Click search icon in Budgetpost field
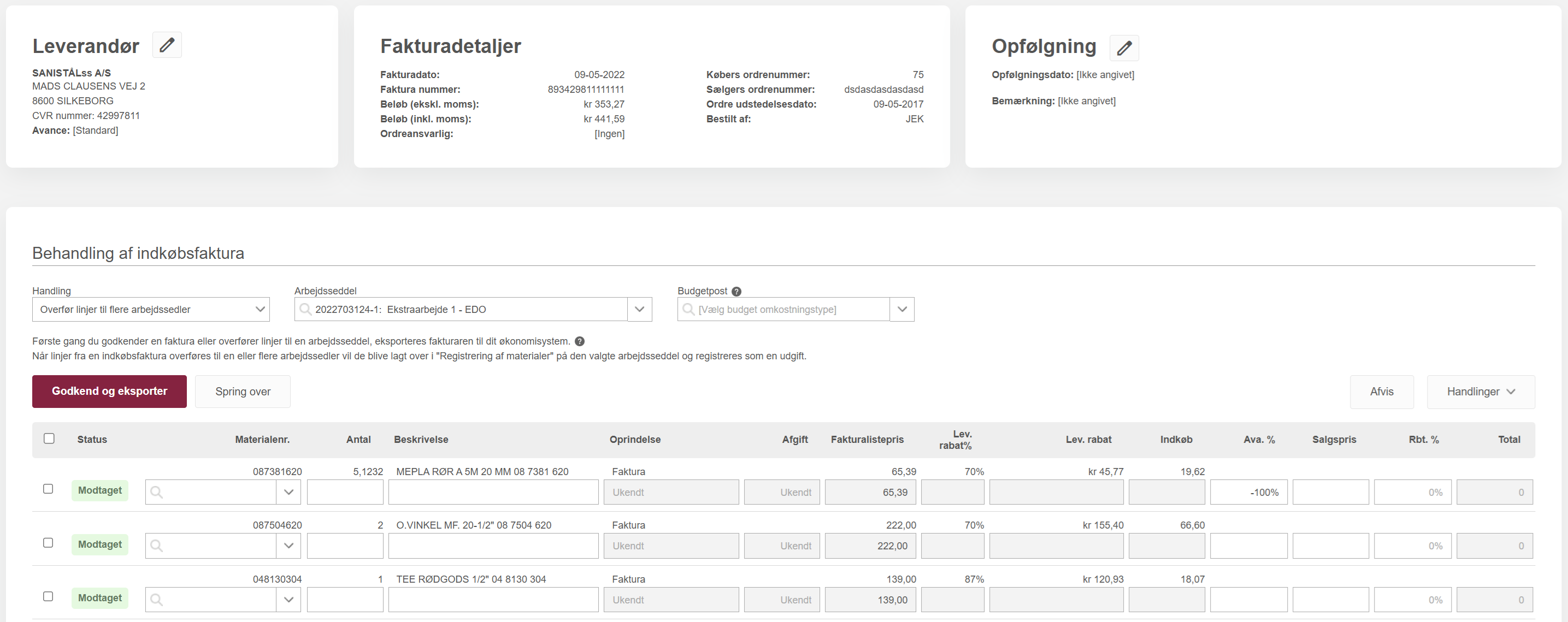1568x622 pixels. (x=688, y=309)
